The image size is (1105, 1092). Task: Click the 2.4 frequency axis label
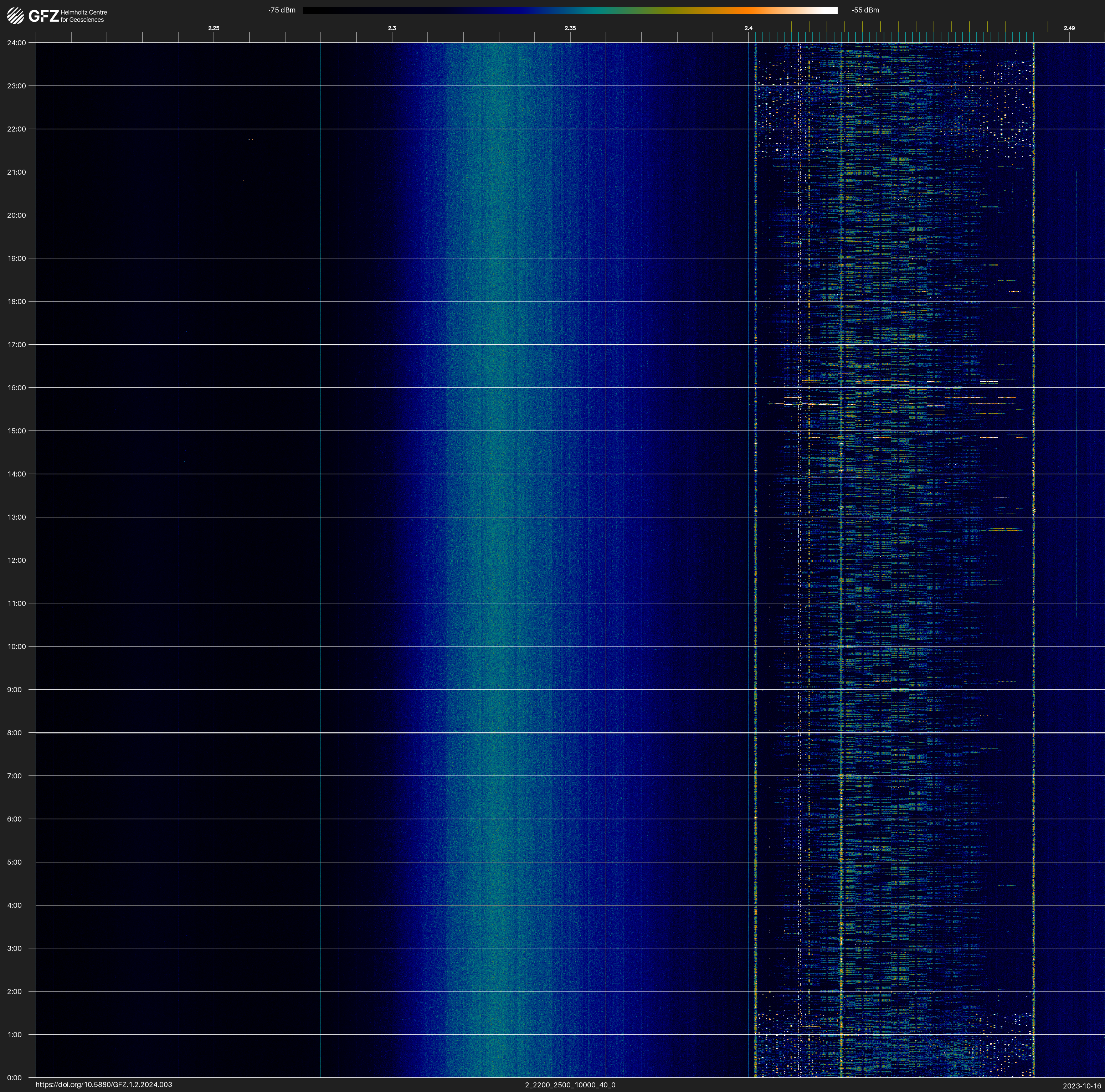tap(748, 28)
